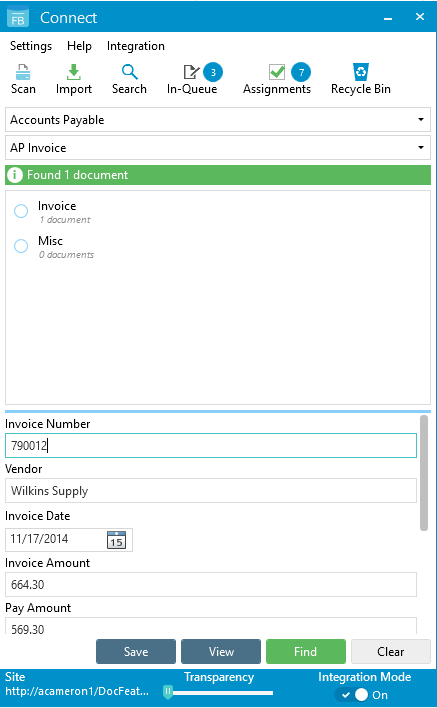Open the In-Queue documents list
The width and height of the screenshot is (437, 708).
194,79
